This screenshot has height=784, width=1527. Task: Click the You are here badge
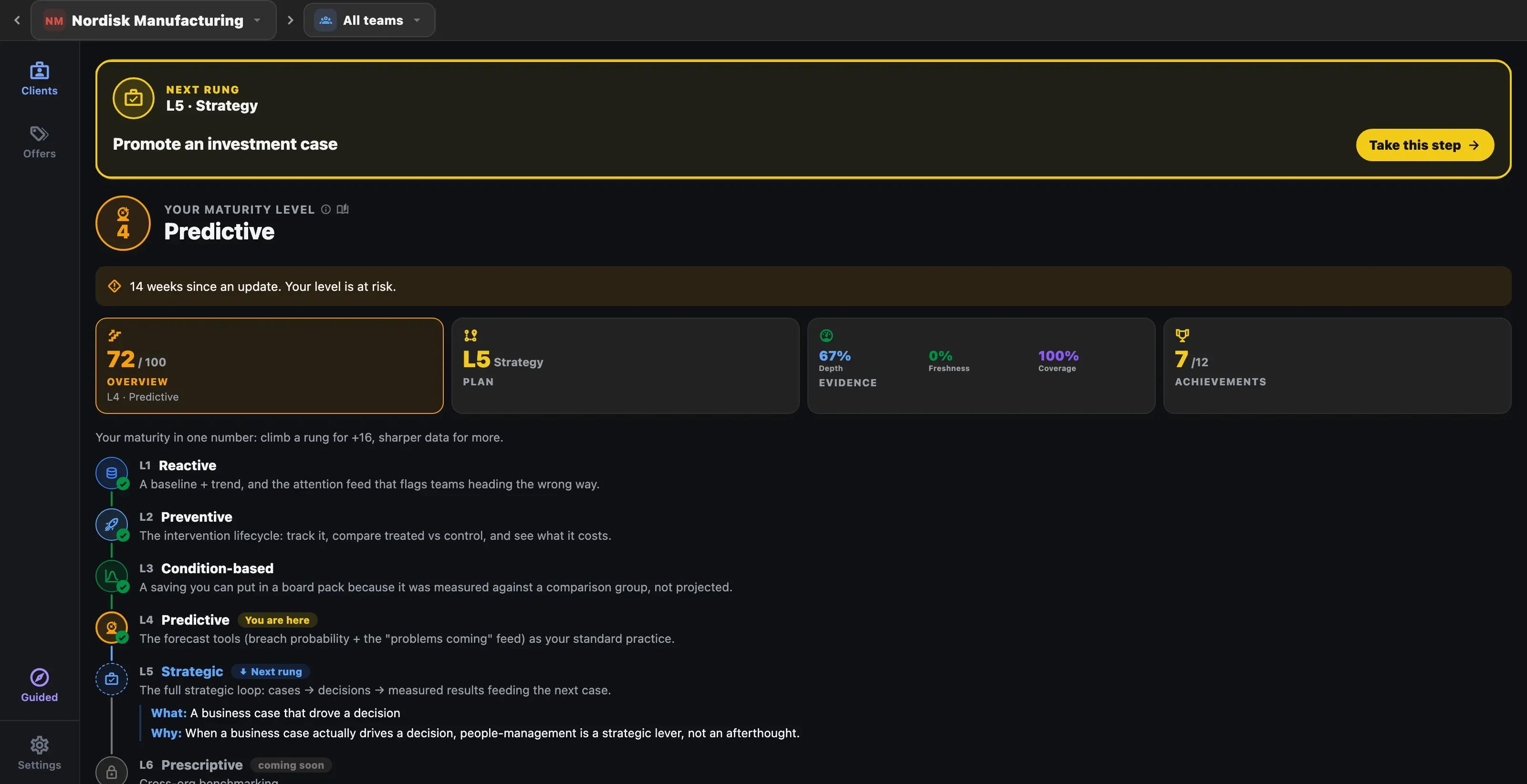(277, 620)
